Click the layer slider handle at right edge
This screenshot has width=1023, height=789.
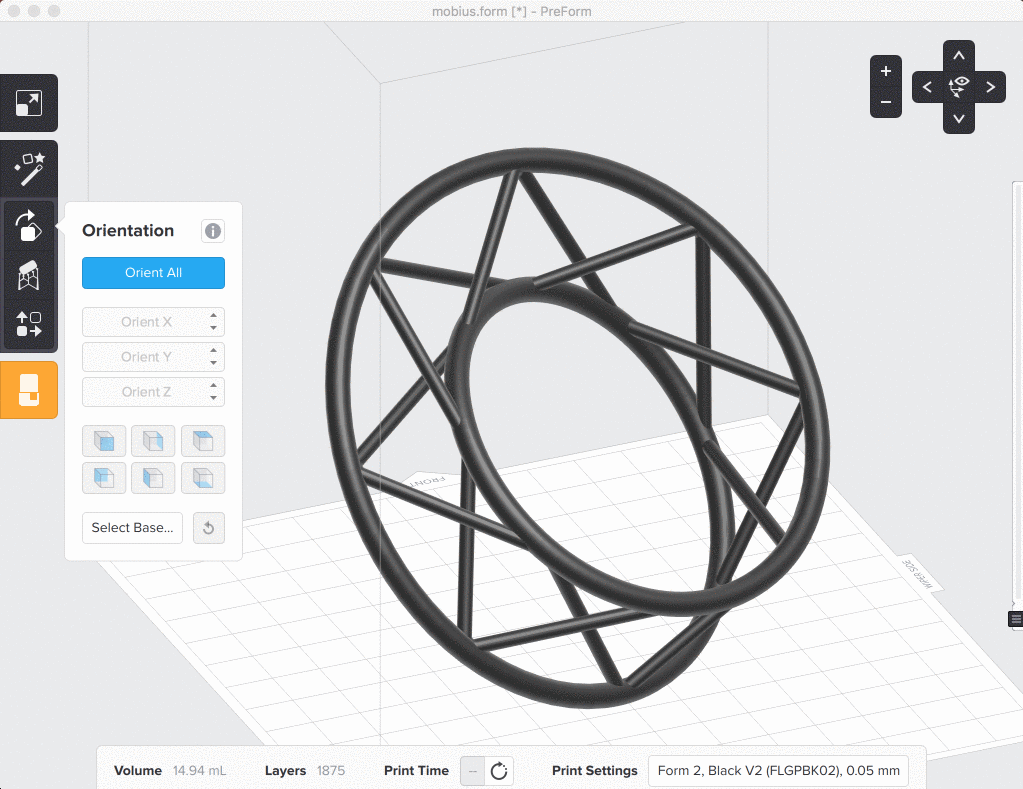tap(1015, 619)
